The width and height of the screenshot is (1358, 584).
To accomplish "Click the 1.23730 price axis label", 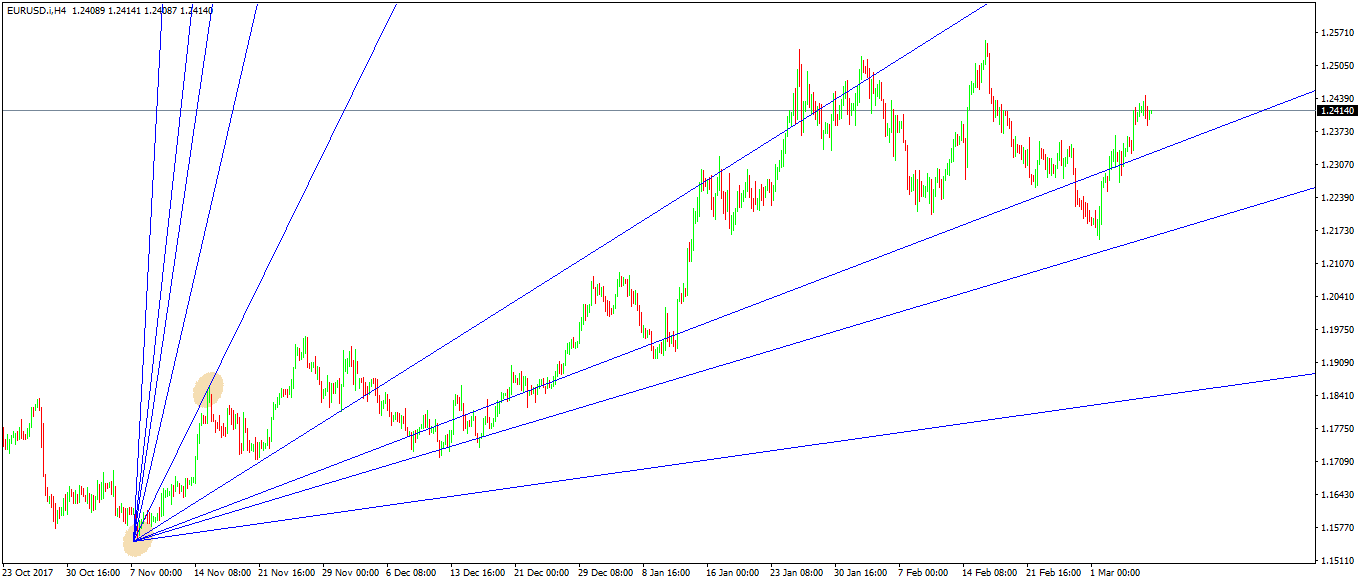I will coord(1337,132).
